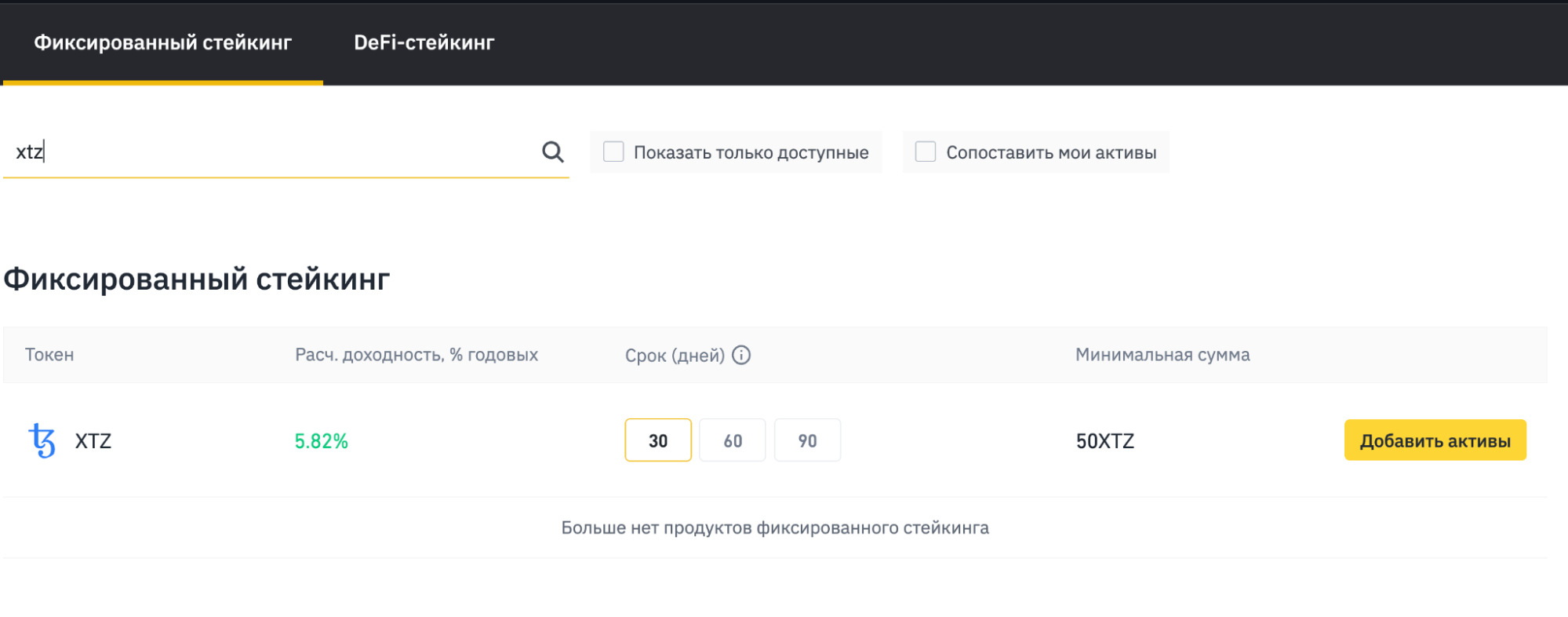Image resolution: width=1568 pixels, height=617 pixels.
Task: Click the 50XTZ minimum amount
Action: pos(1104,441)
